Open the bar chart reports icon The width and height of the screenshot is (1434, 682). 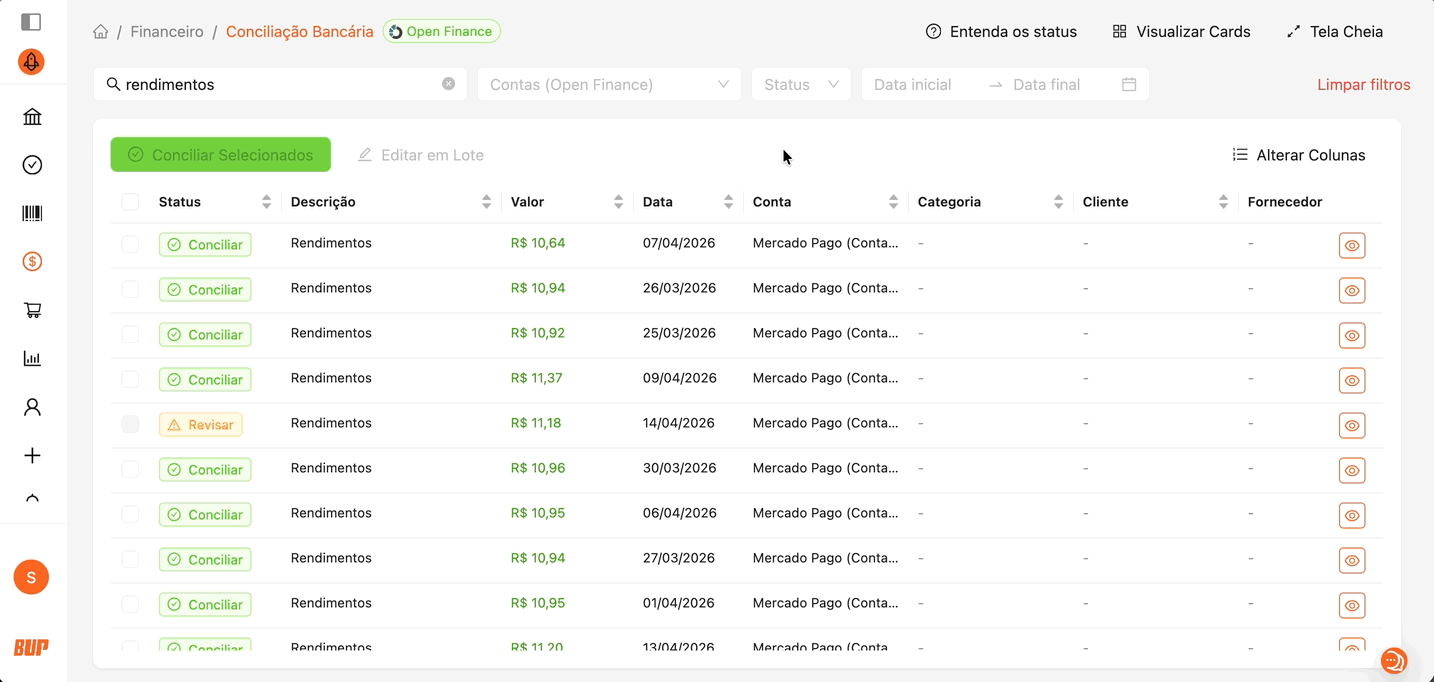pos(32,358)
